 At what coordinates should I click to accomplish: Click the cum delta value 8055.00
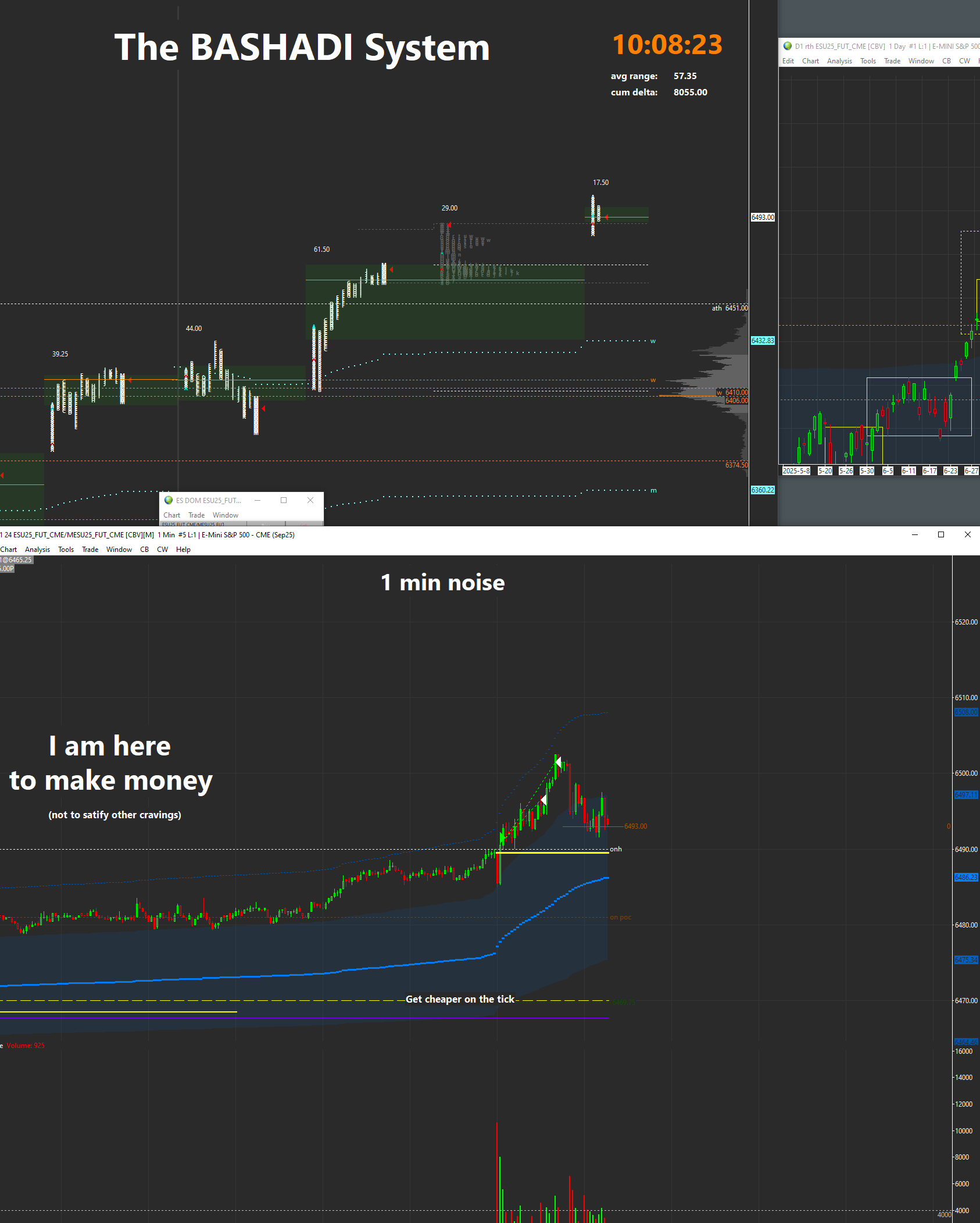pyautogui.click(x=691, y=92)
